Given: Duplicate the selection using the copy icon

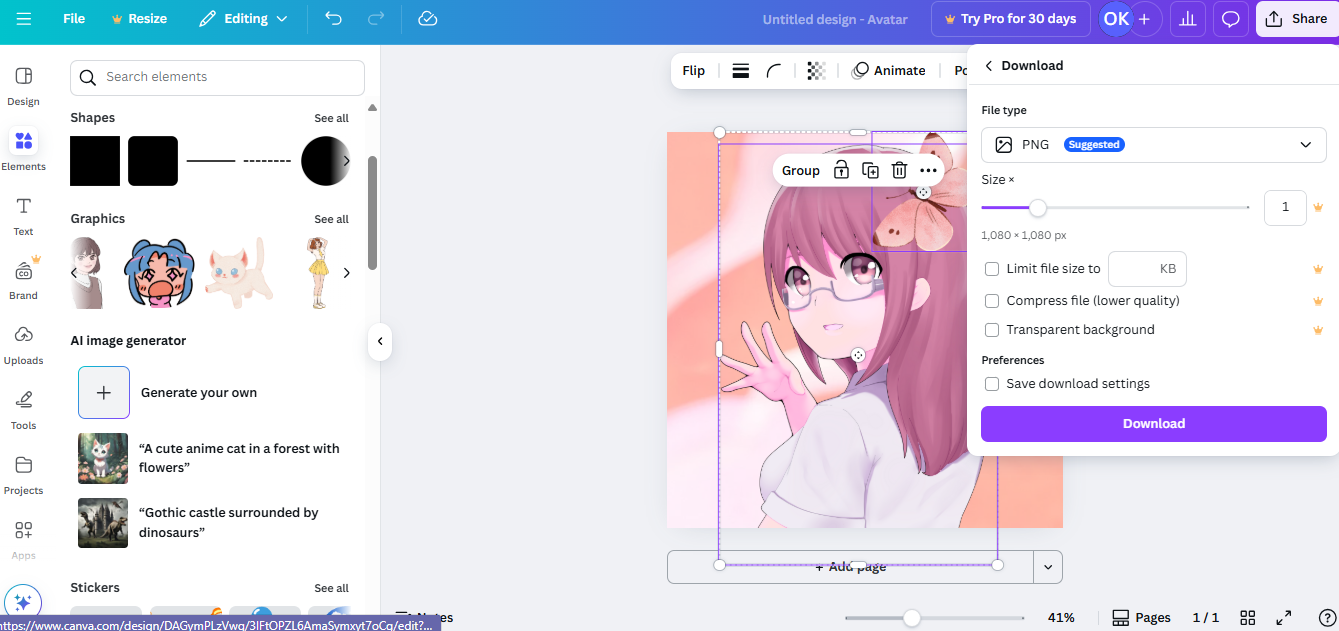Looking at the screenshot, I should (870, 170).
